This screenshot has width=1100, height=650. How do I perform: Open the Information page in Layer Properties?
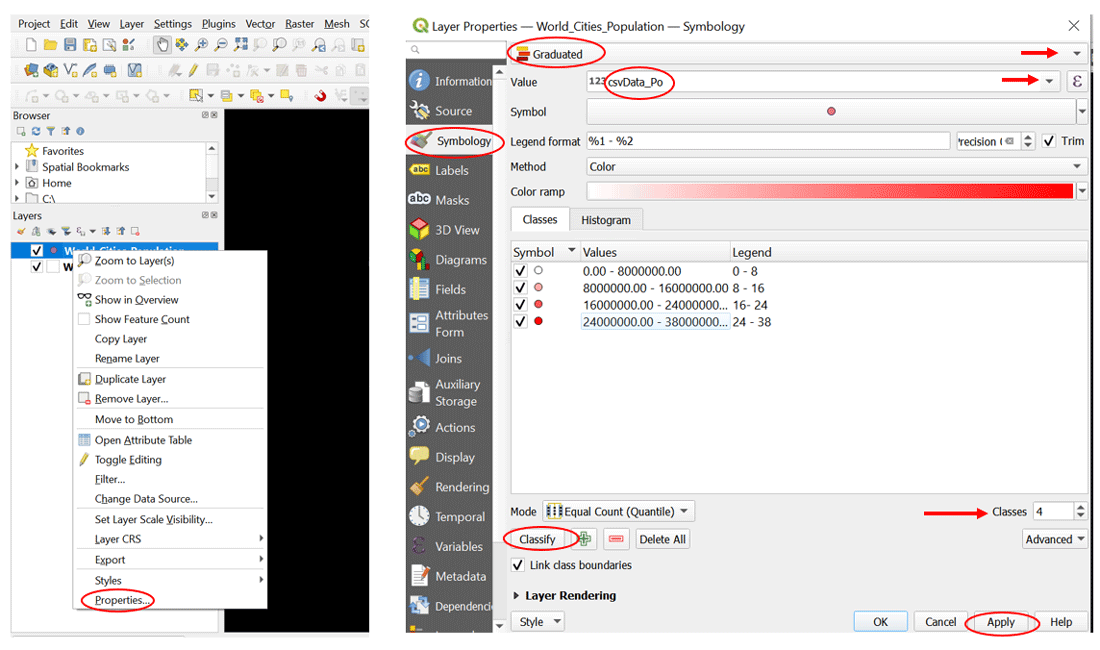coord(449,81)
